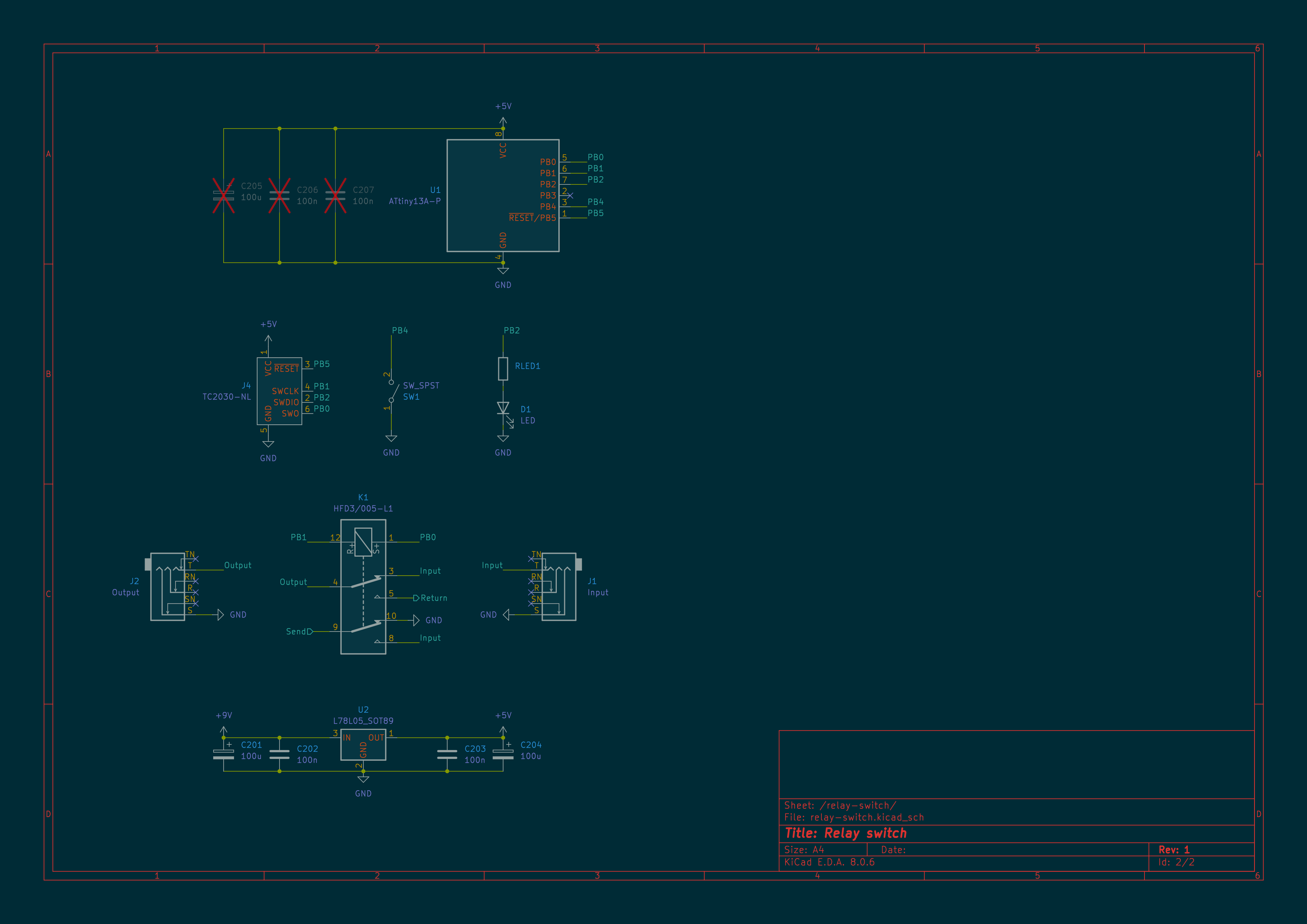Click the Title: Relay switch text
1307x924 pixels.
tap(845, 833)
